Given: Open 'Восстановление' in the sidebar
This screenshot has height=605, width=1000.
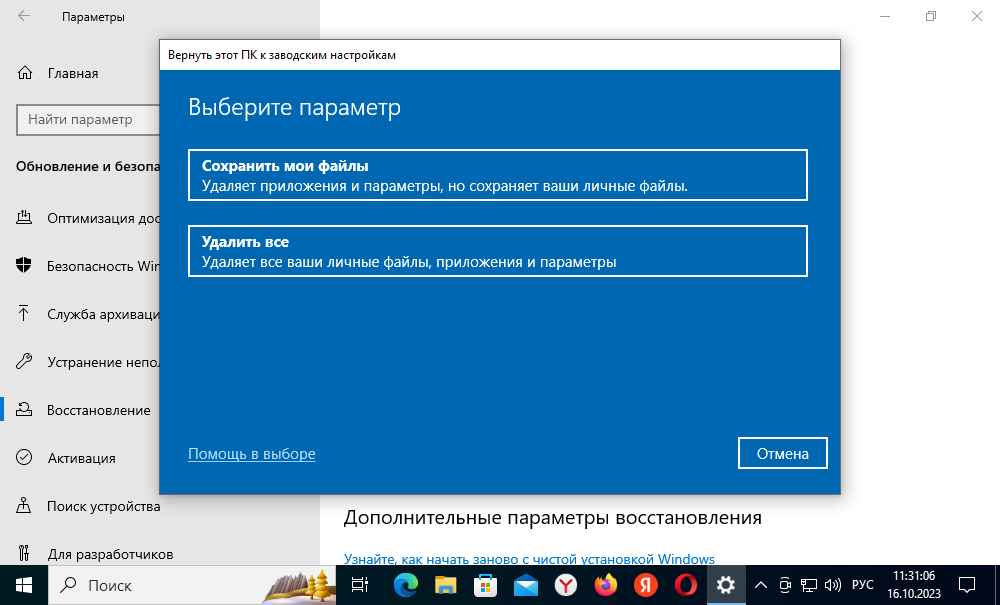Looking at the screenshot, I should tap(98, 410).
